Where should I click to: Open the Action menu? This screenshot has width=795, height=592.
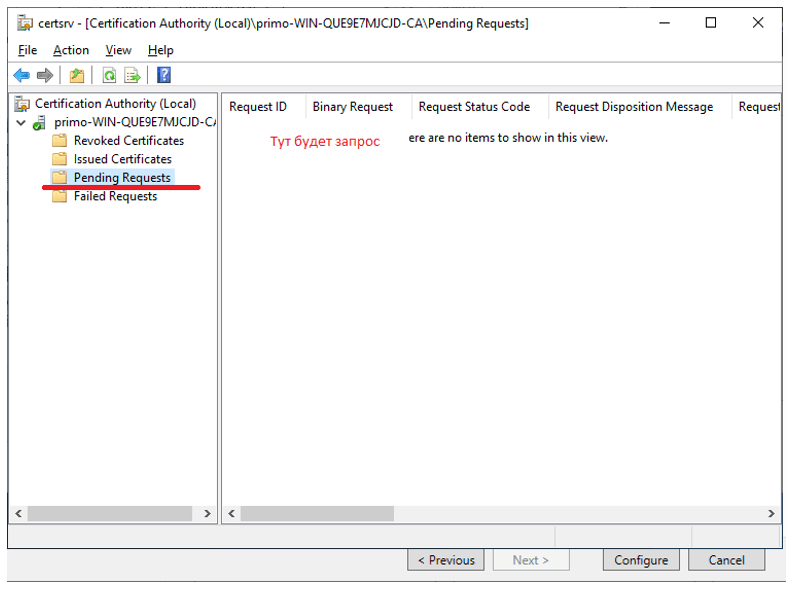pyautogui.click(x=71, y=50)
